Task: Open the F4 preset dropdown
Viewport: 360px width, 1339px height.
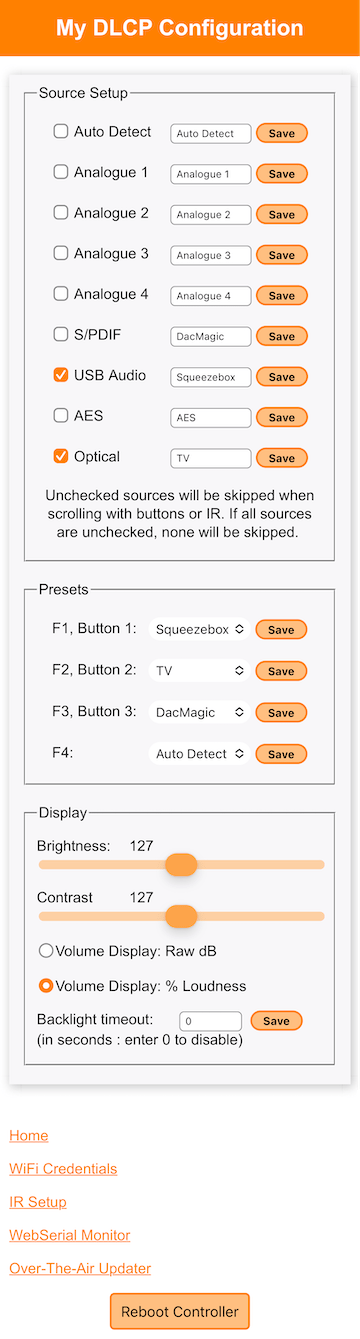Action: (199, 754)
